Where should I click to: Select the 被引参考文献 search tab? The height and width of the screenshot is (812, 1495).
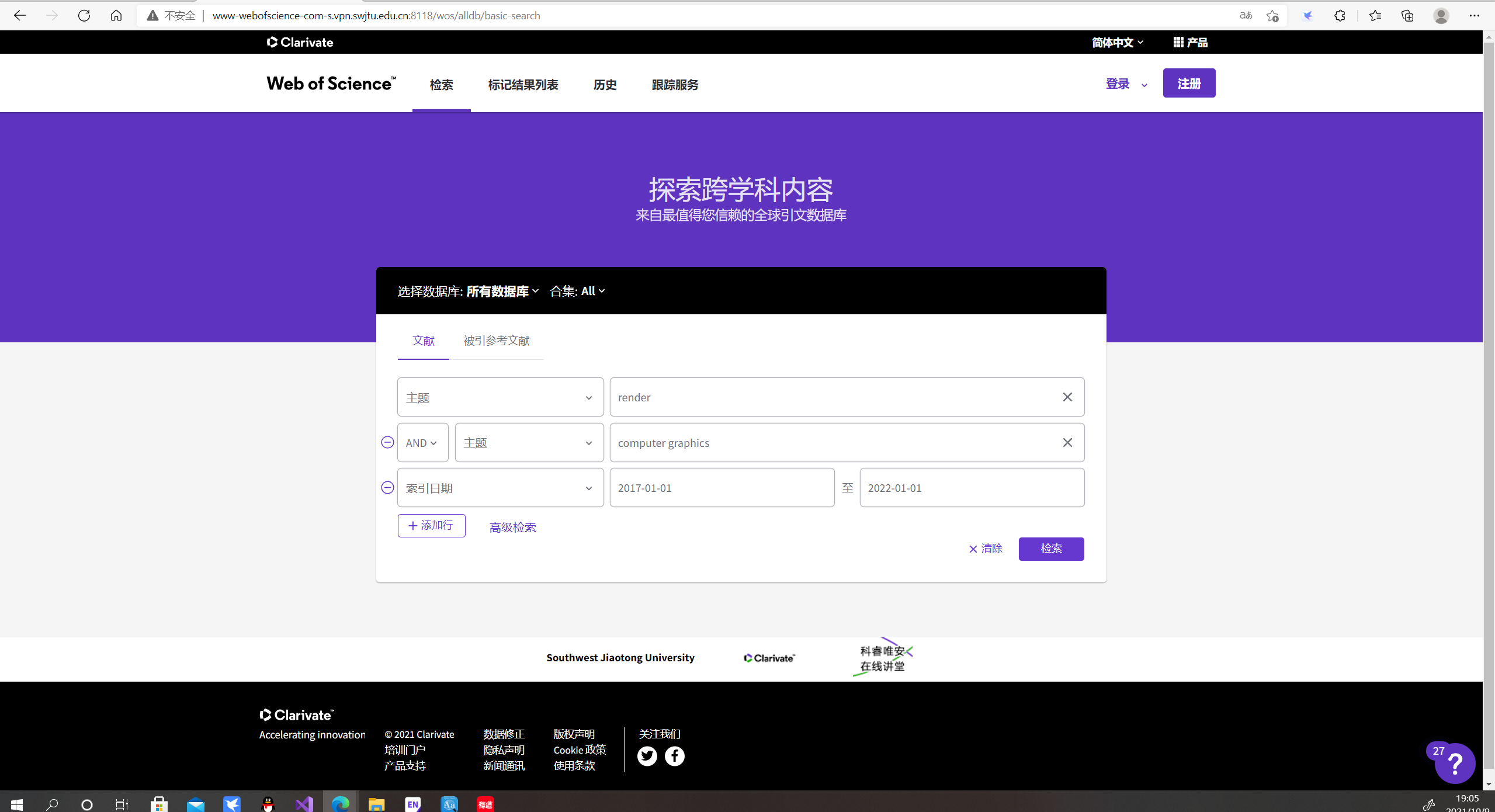point(497,341)
